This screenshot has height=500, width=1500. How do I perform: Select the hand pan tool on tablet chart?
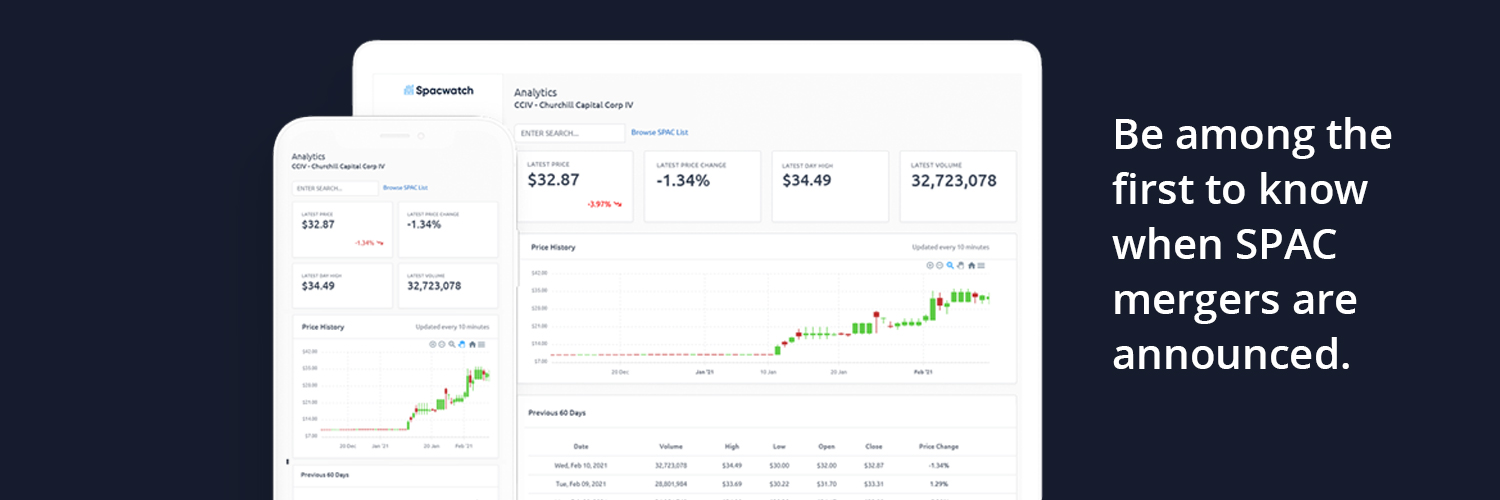[x=961, y=265]
